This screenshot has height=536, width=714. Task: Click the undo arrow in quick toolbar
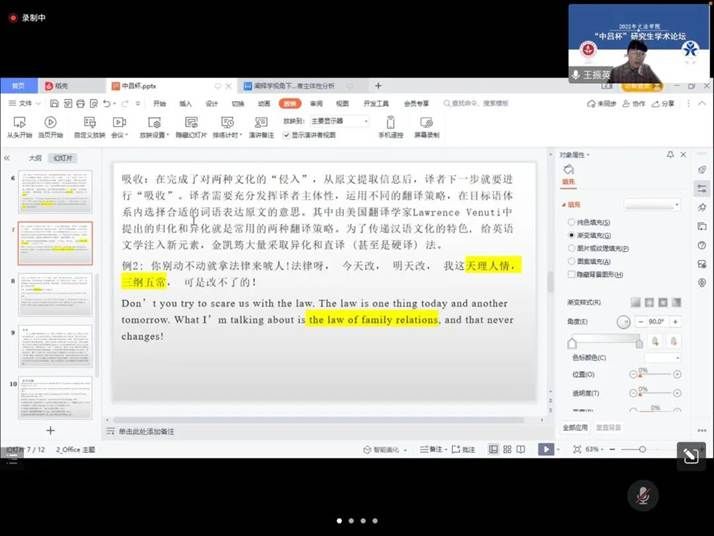click(x=106, y=103)
